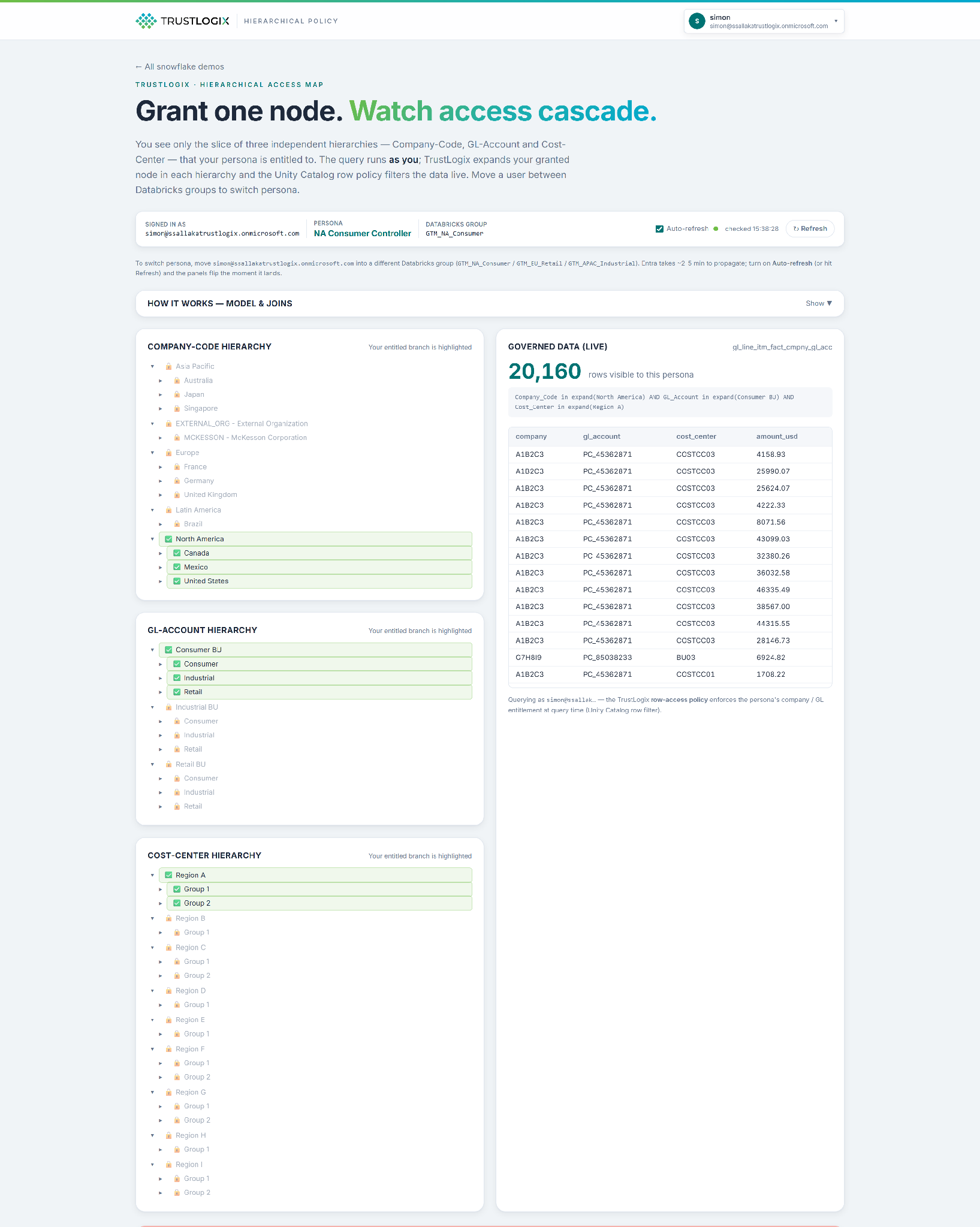Click the cost_center column header

pos(696,436)
